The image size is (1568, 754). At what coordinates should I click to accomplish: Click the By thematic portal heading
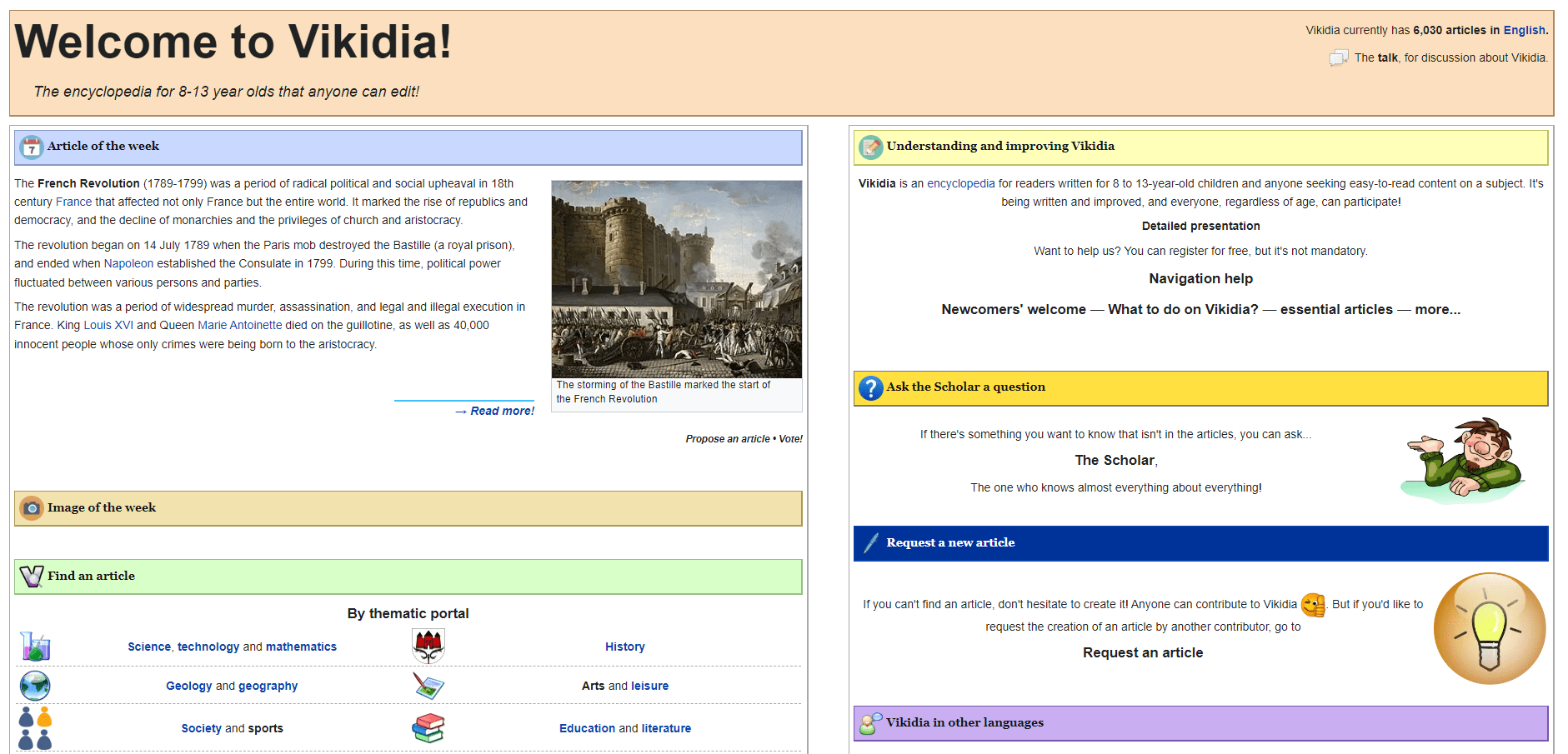[x=408, y=613]
